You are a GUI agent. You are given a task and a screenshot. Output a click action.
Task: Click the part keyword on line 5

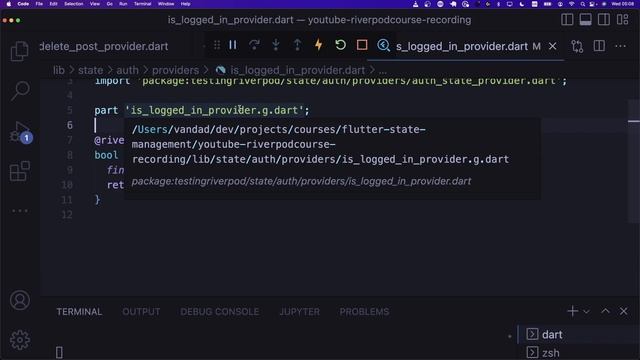(x=106, y=110)
